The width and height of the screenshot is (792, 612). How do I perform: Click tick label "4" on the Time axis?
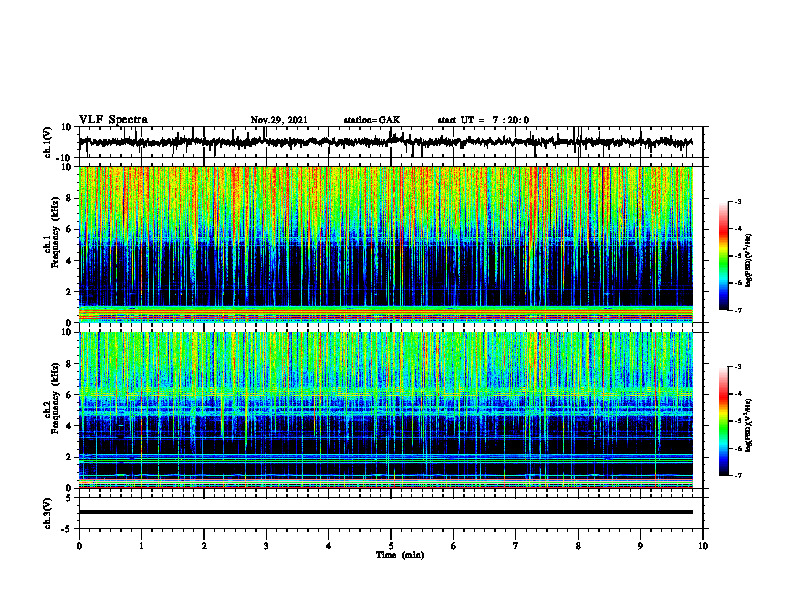(x=329, y=546)
